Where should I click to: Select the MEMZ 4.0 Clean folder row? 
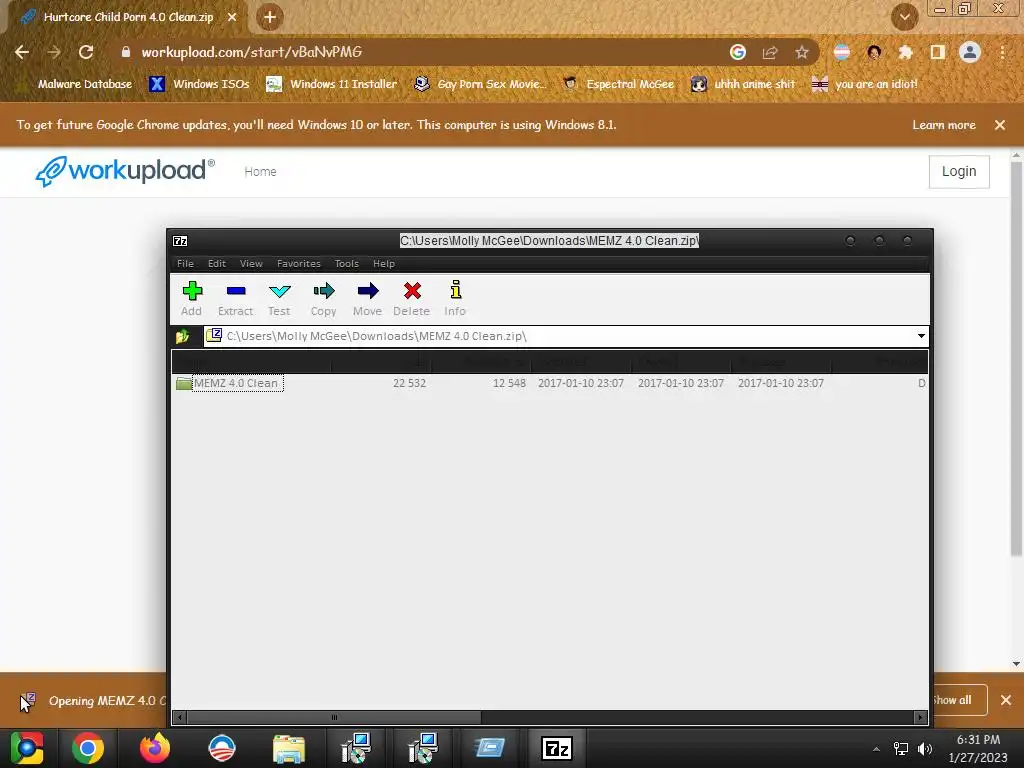pyautogui.click(x=549, y=383)
